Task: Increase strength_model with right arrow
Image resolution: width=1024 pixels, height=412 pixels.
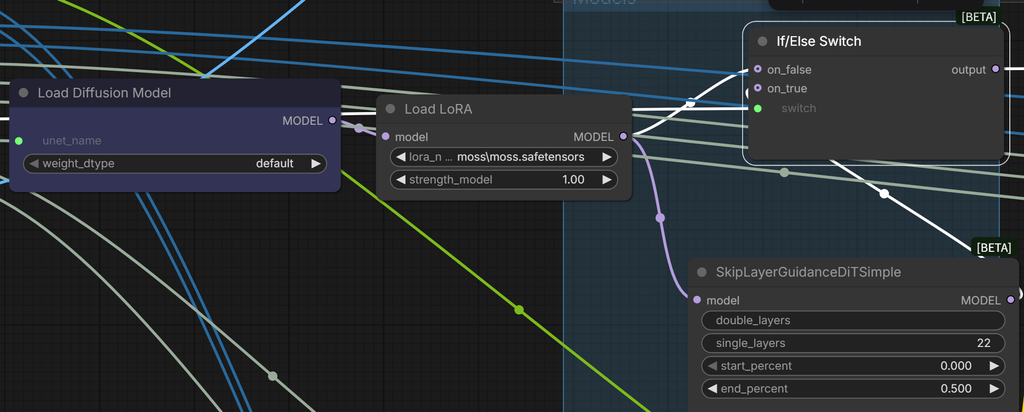Action: click(x=607, y=180)
